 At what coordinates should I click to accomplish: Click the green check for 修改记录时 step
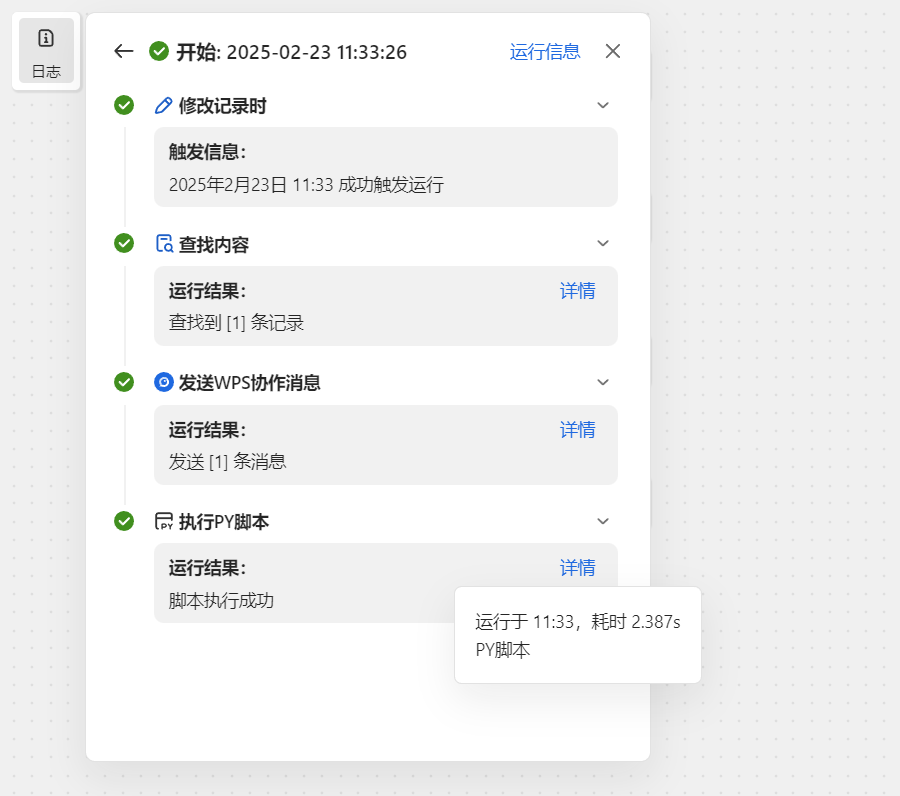pos(124,105)
